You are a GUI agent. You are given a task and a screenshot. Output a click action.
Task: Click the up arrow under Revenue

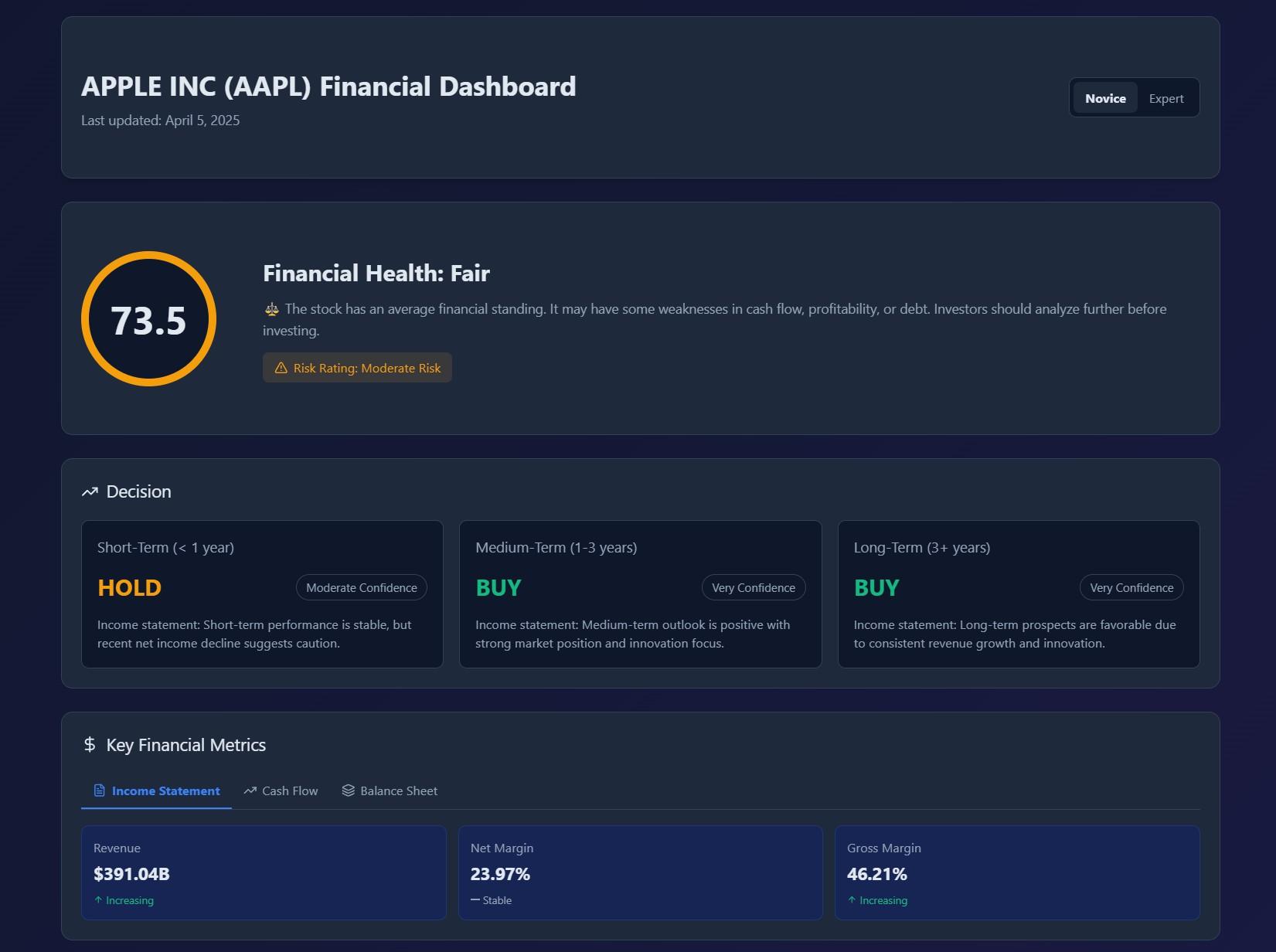pos(98,900)
